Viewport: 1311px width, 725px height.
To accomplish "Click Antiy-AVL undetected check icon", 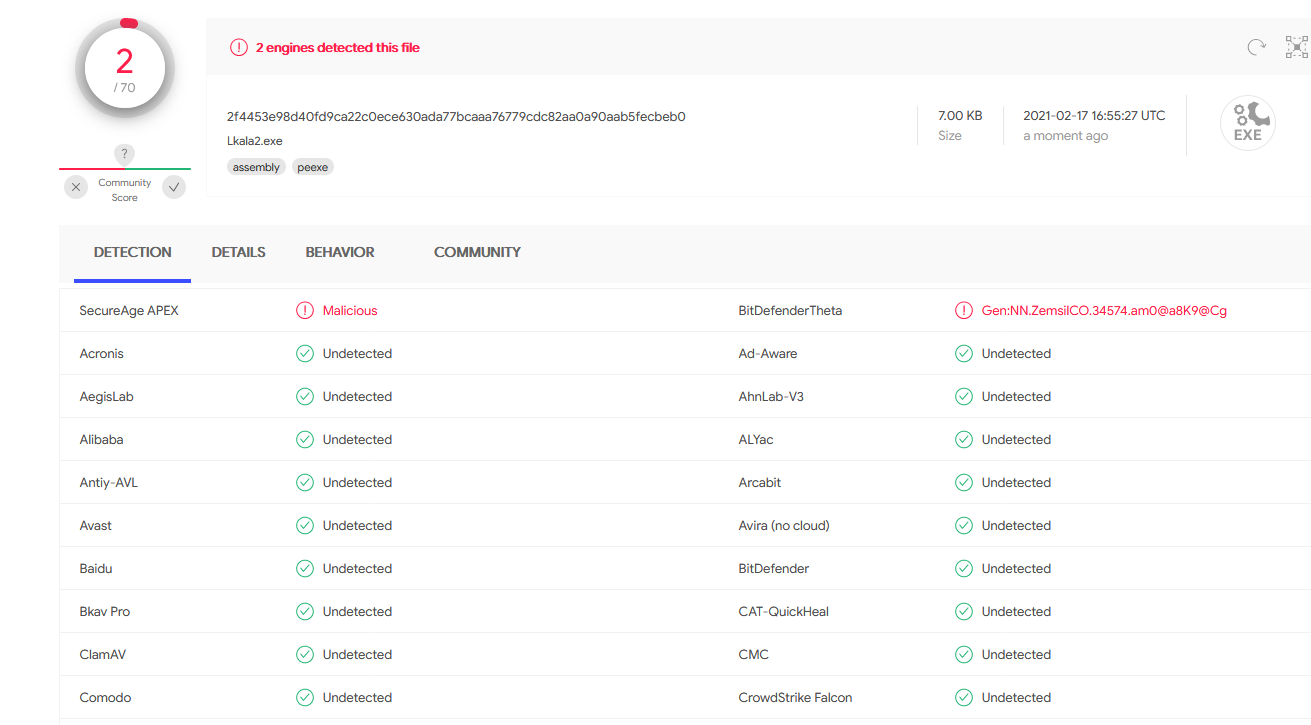I will (x=305, y=483).
